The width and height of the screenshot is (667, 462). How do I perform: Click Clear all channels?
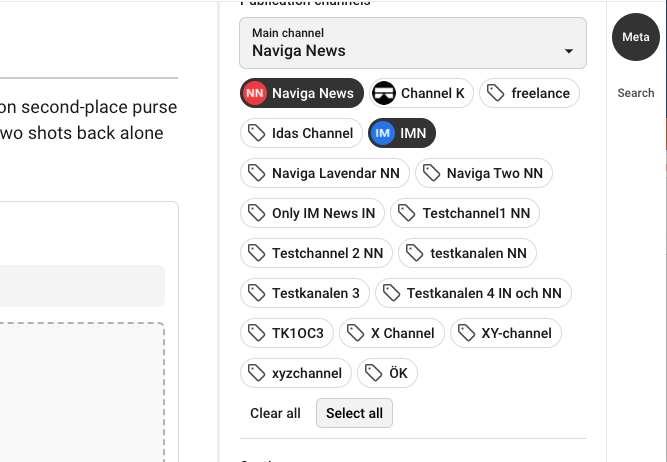(x=275, y=413)
